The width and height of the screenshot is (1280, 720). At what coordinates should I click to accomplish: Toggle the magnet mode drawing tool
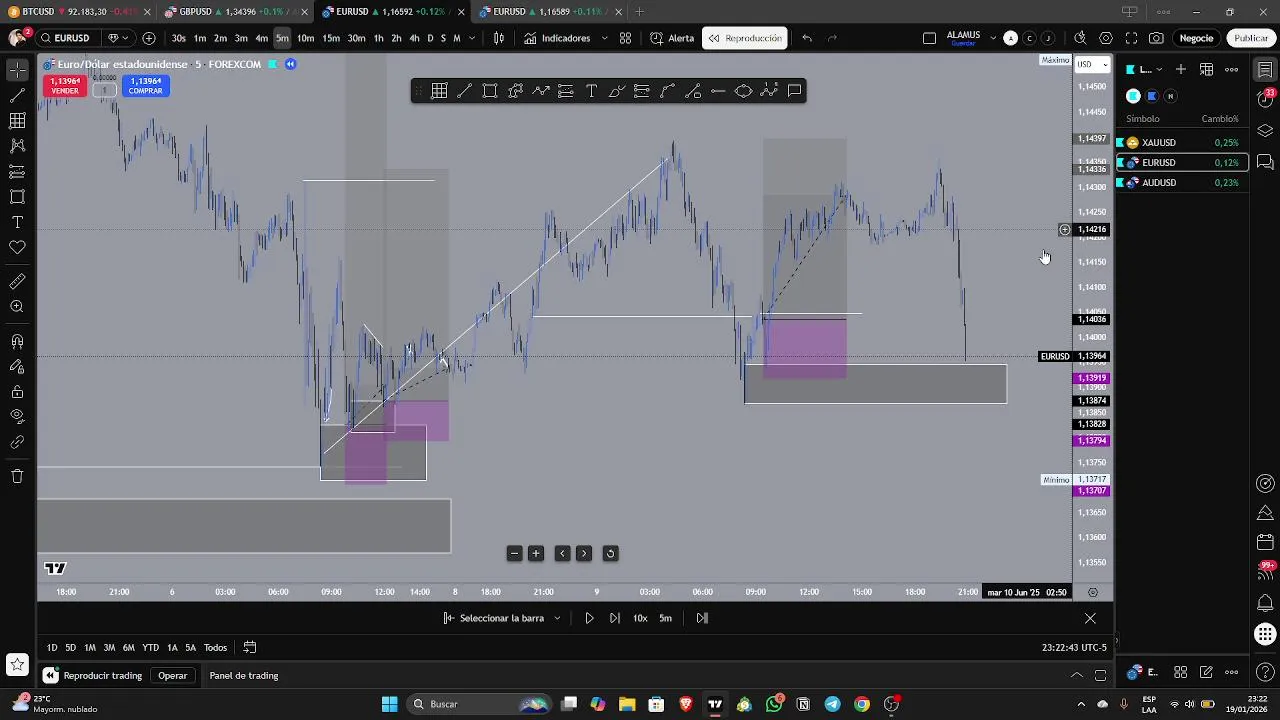[17, 342]
